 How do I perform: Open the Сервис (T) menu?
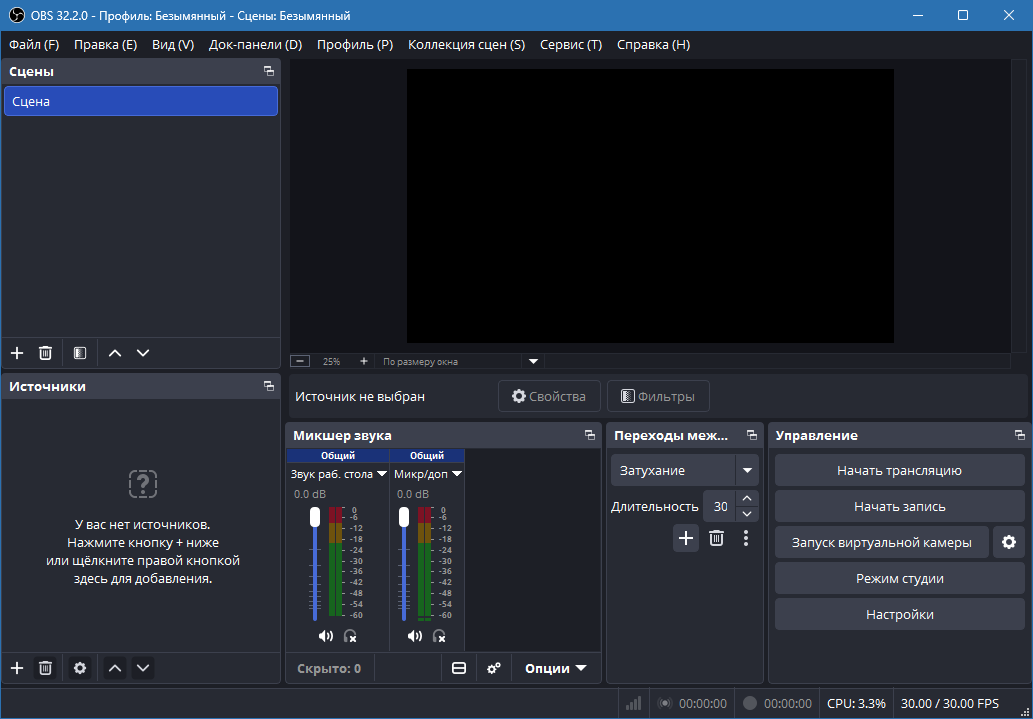tap(571, 45)
